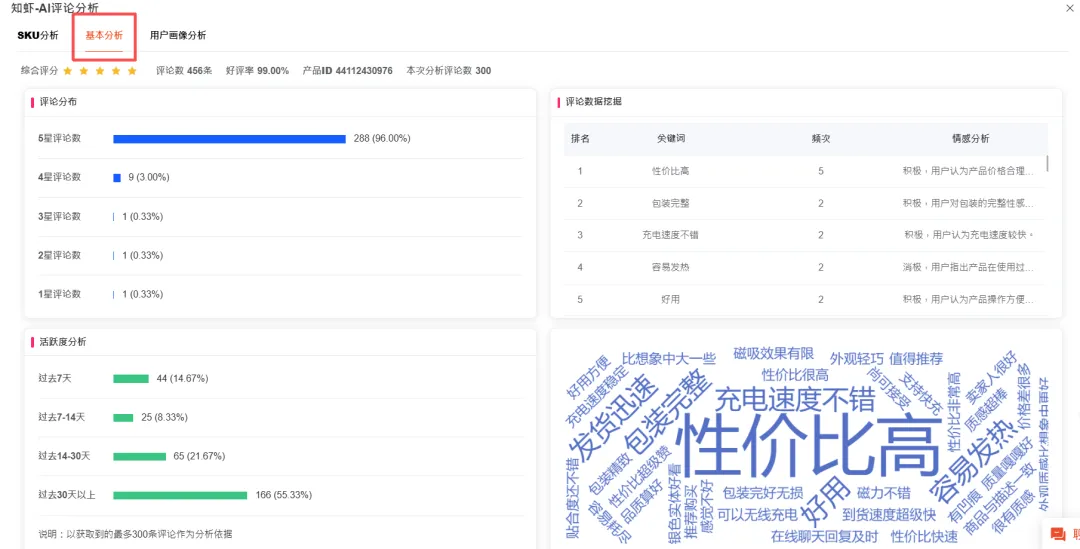Open the 用户画像分析 tab
The height and width of the screenshot is (549, 1080).
(178, 35)
